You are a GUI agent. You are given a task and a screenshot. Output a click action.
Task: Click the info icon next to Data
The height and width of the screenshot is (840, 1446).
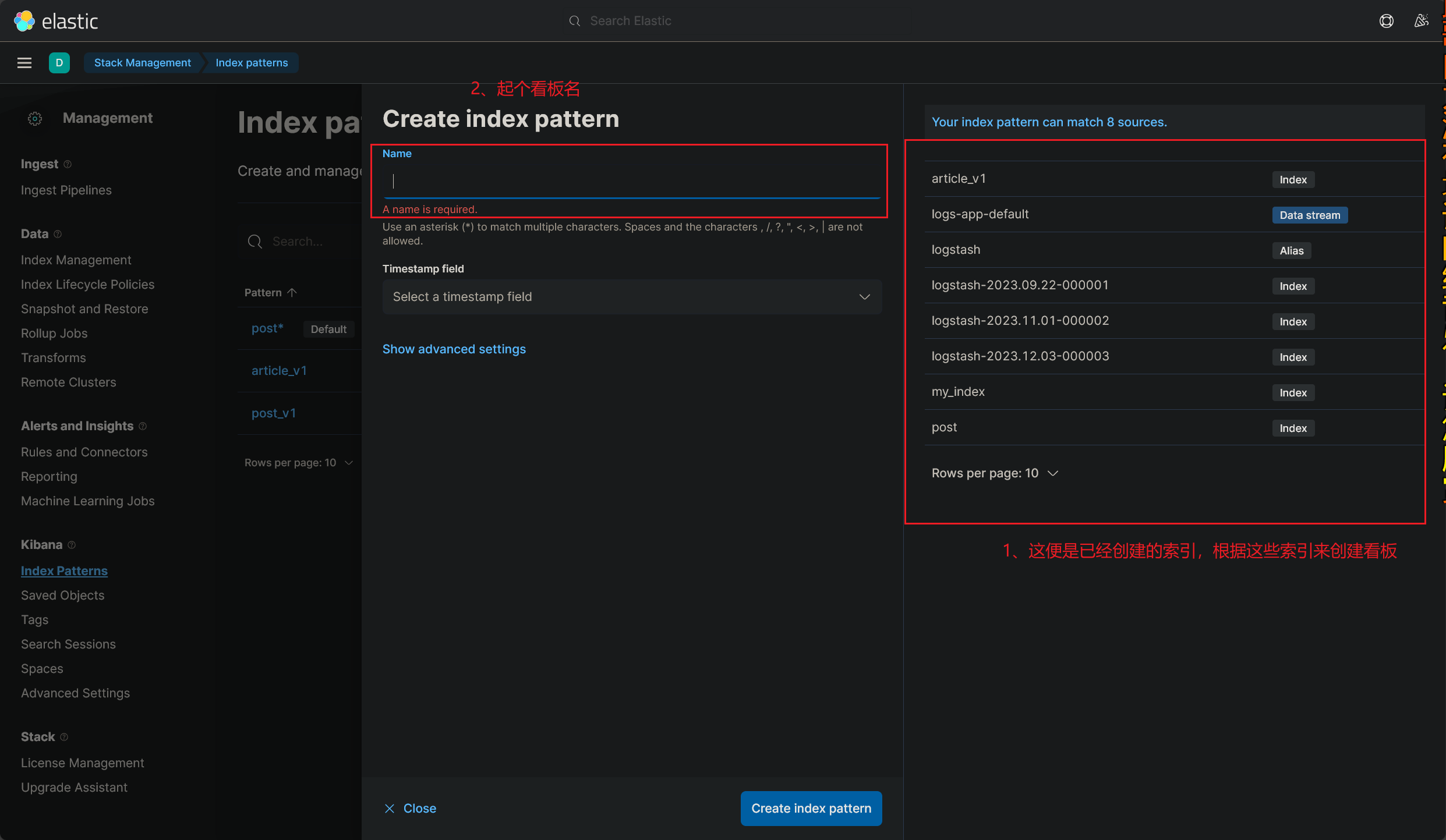click(58, 234)
